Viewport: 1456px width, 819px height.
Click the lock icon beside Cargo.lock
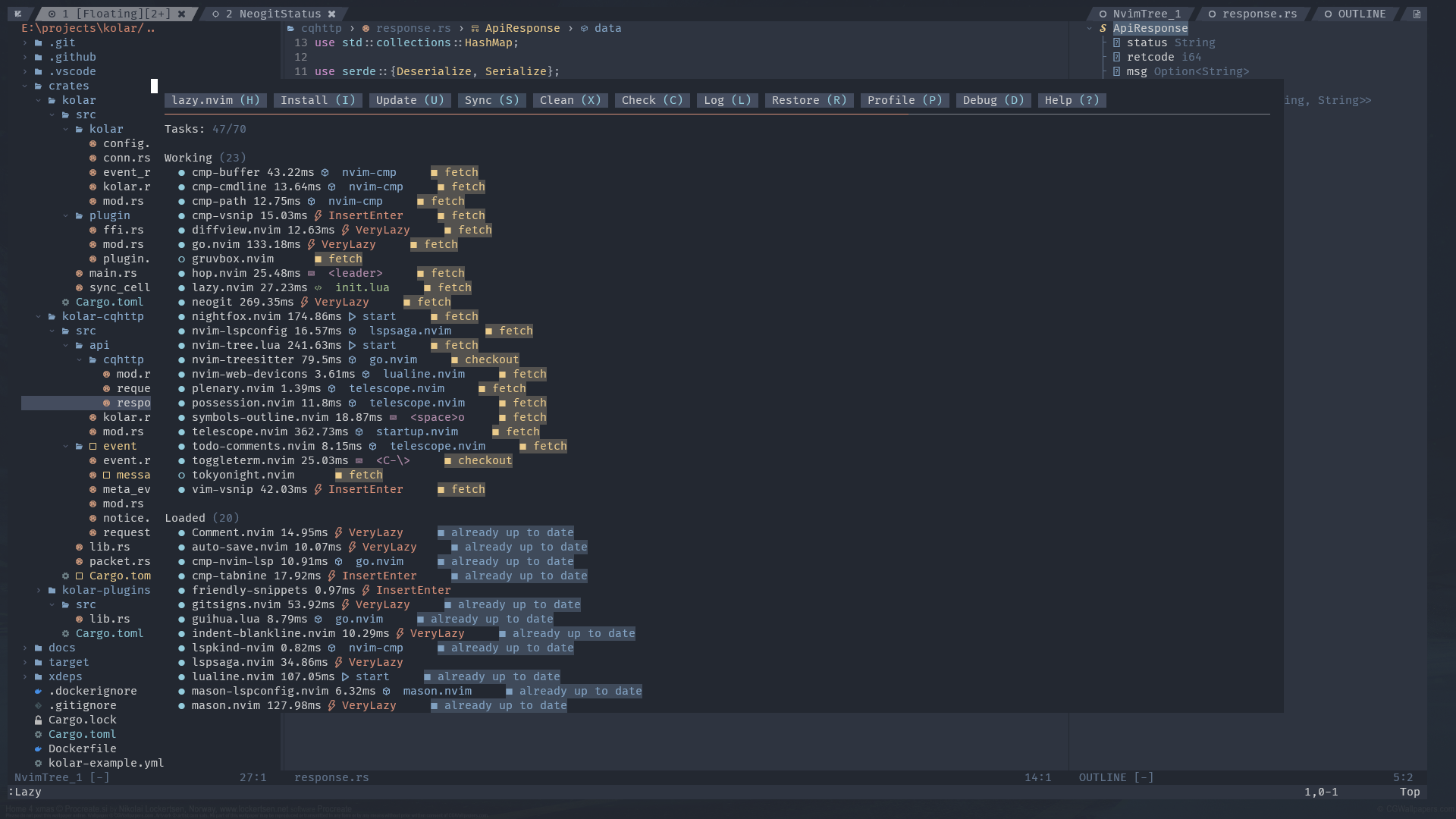pos(38,720)
